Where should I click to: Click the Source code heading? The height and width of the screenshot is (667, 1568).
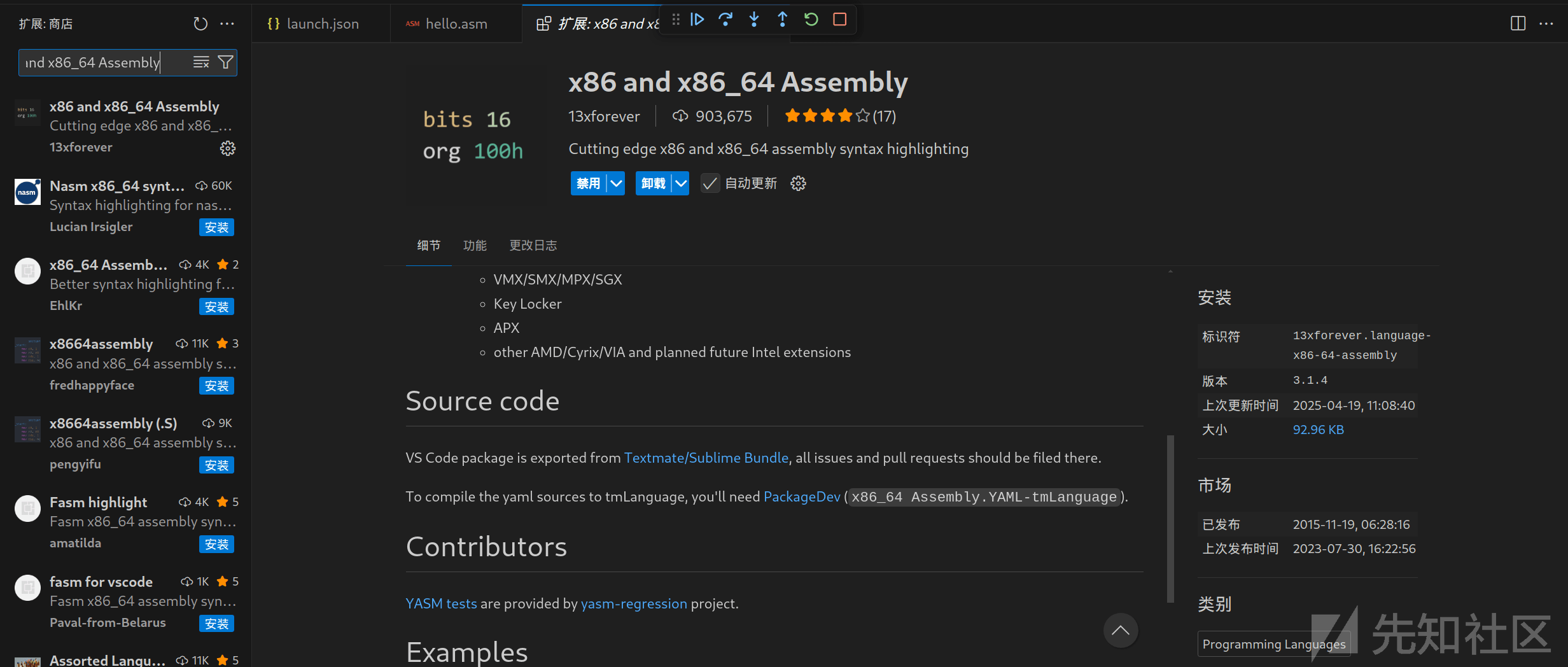[x=482, y=402]
